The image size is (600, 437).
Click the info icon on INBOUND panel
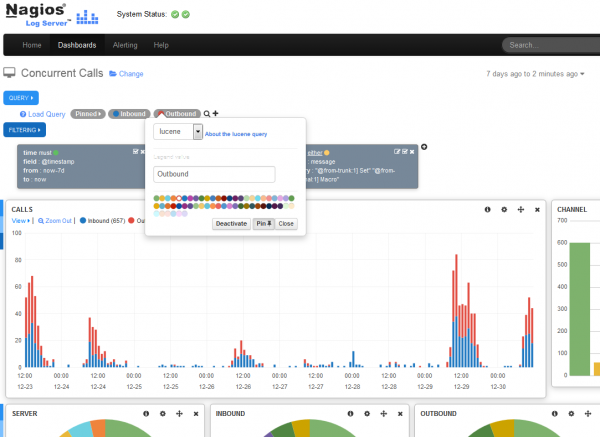click(x=351, y=413)
